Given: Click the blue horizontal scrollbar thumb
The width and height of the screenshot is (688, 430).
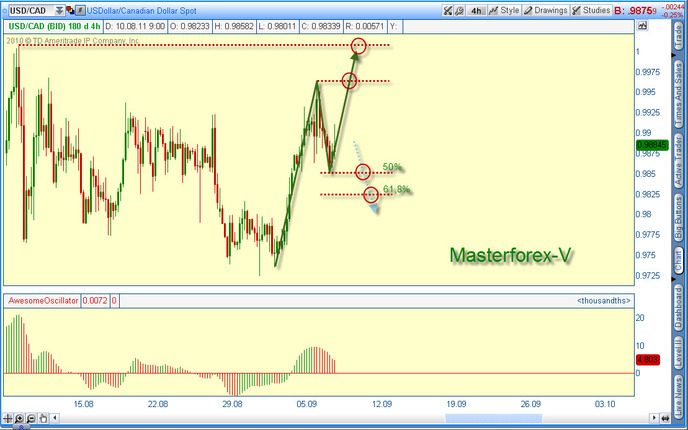Looking at the screenshot, I should 493,418.
